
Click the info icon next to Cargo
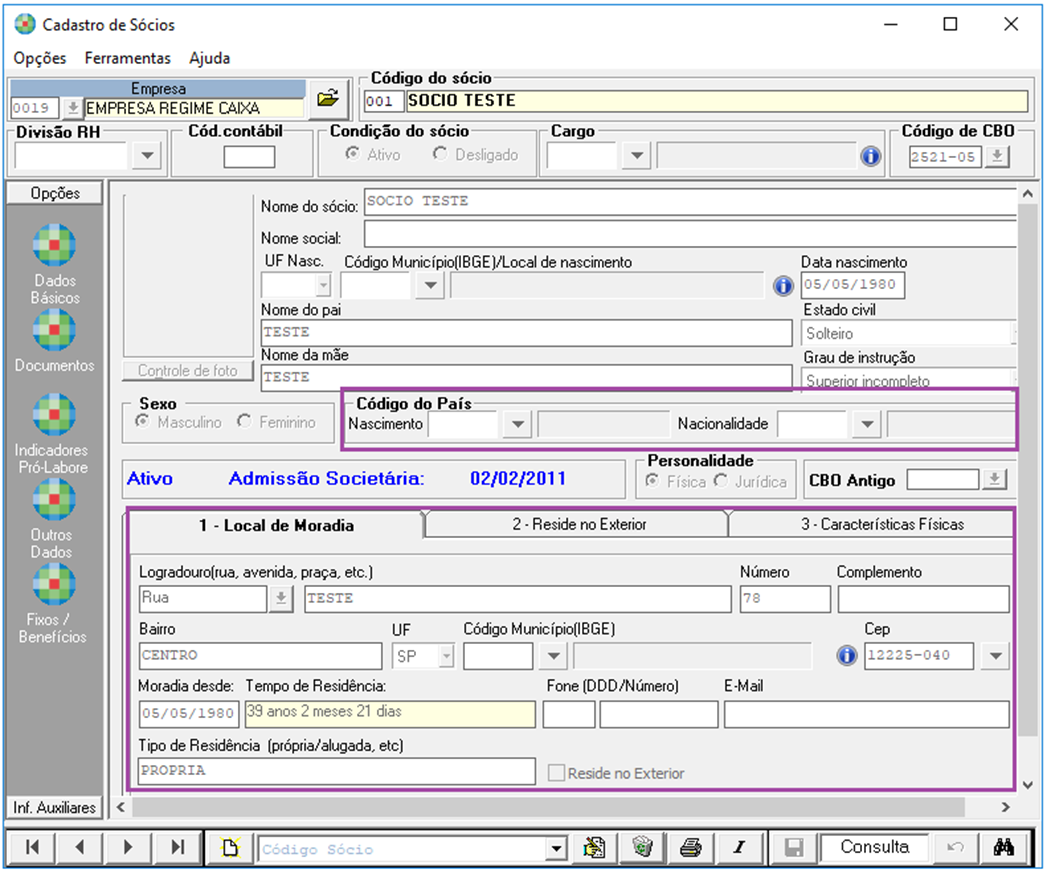coord(870,156)
